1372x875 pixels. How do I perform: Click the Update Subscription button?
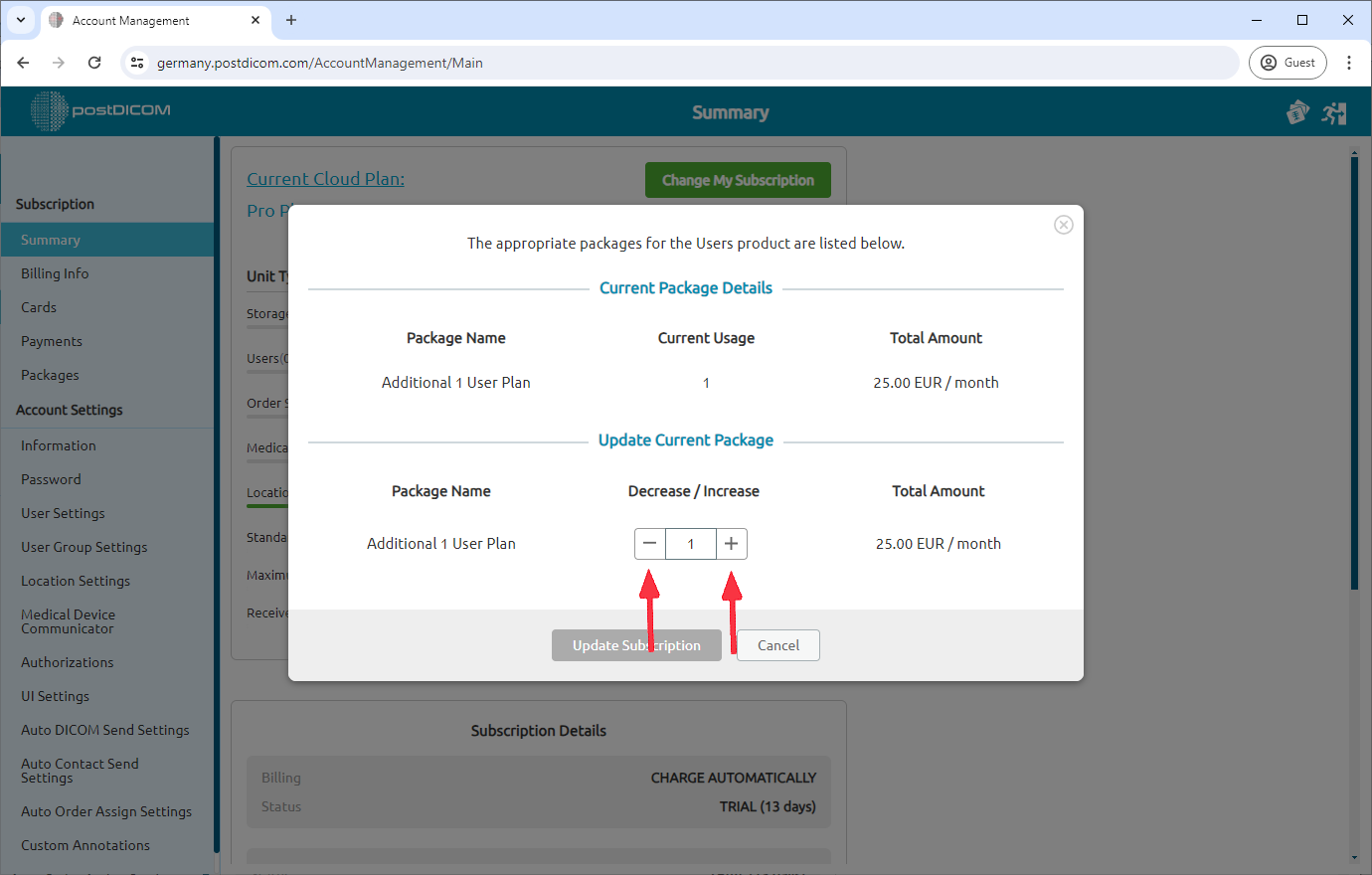636,645
